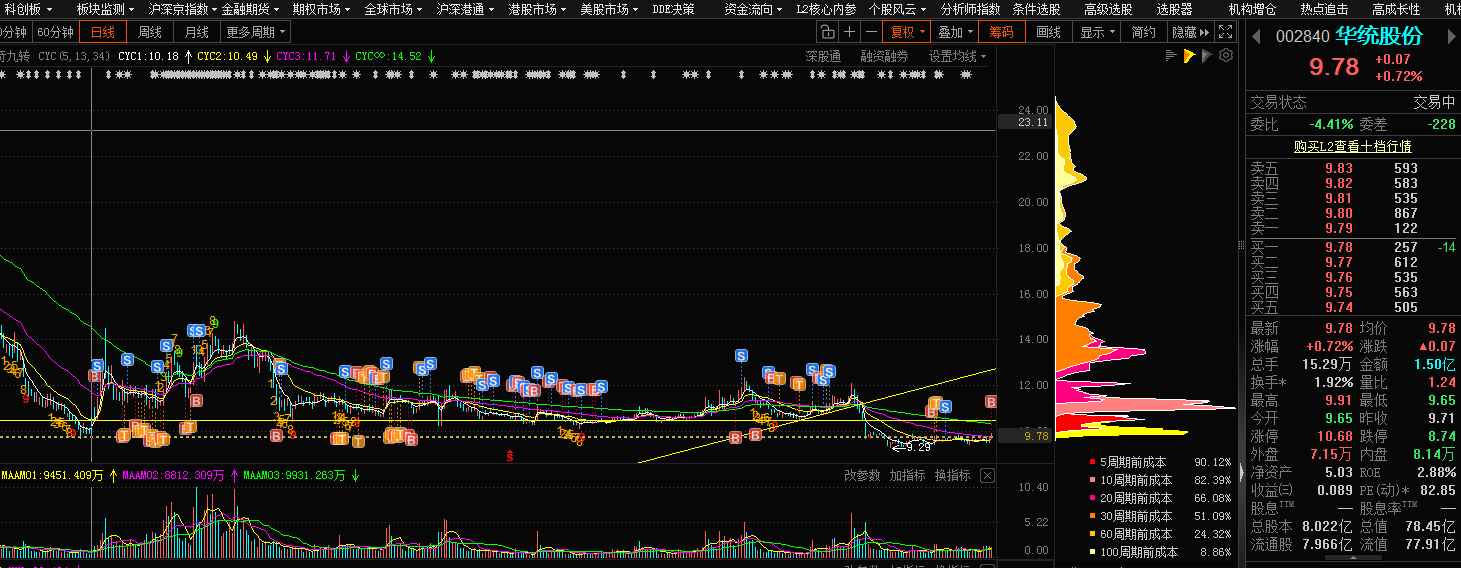This screenshot has height=568, width=1461.
Task: Click 买一 price 9.78 row
Action: coord(1351,247)
